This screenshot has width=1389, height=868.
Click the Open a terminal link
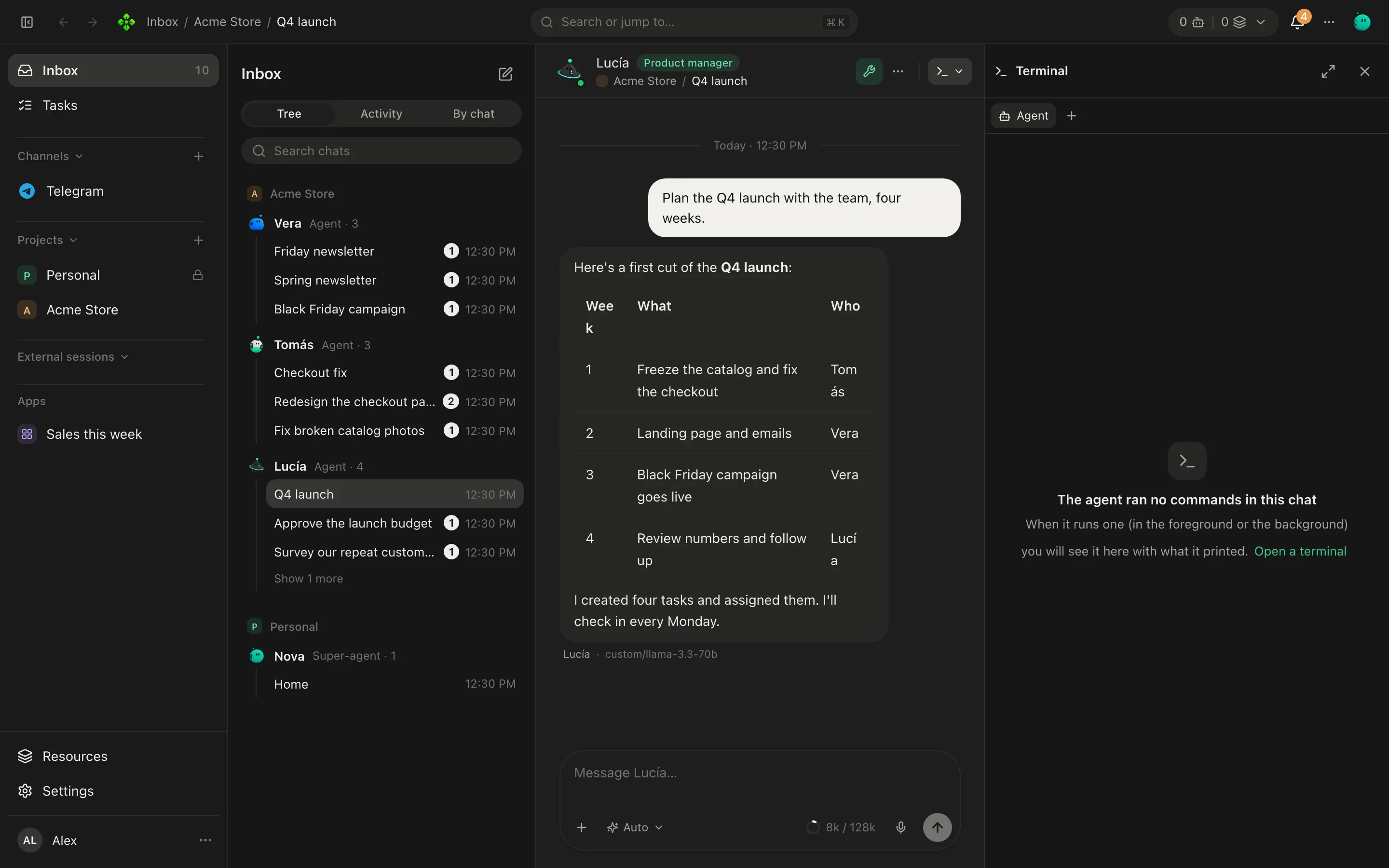[x=1300, y=551]
